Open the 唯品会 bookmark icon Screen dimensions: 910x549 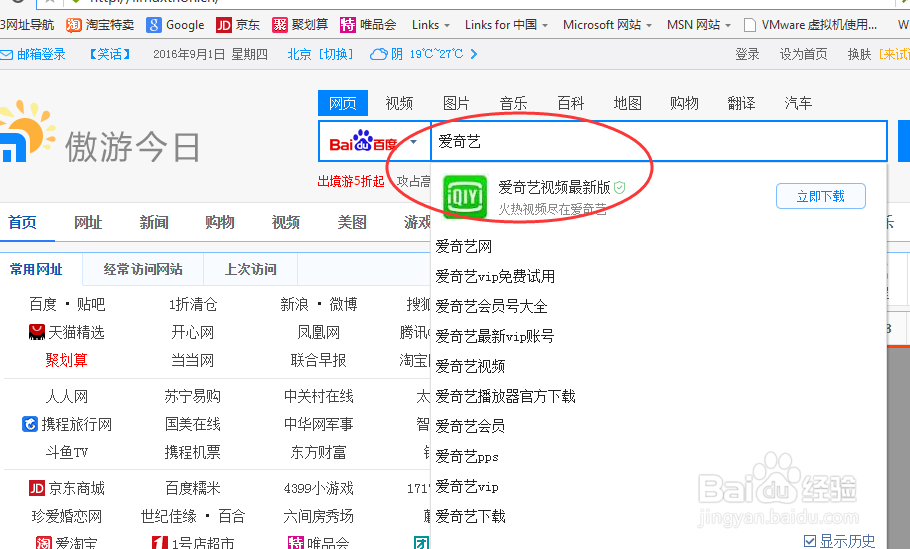[x=348, y=25]
